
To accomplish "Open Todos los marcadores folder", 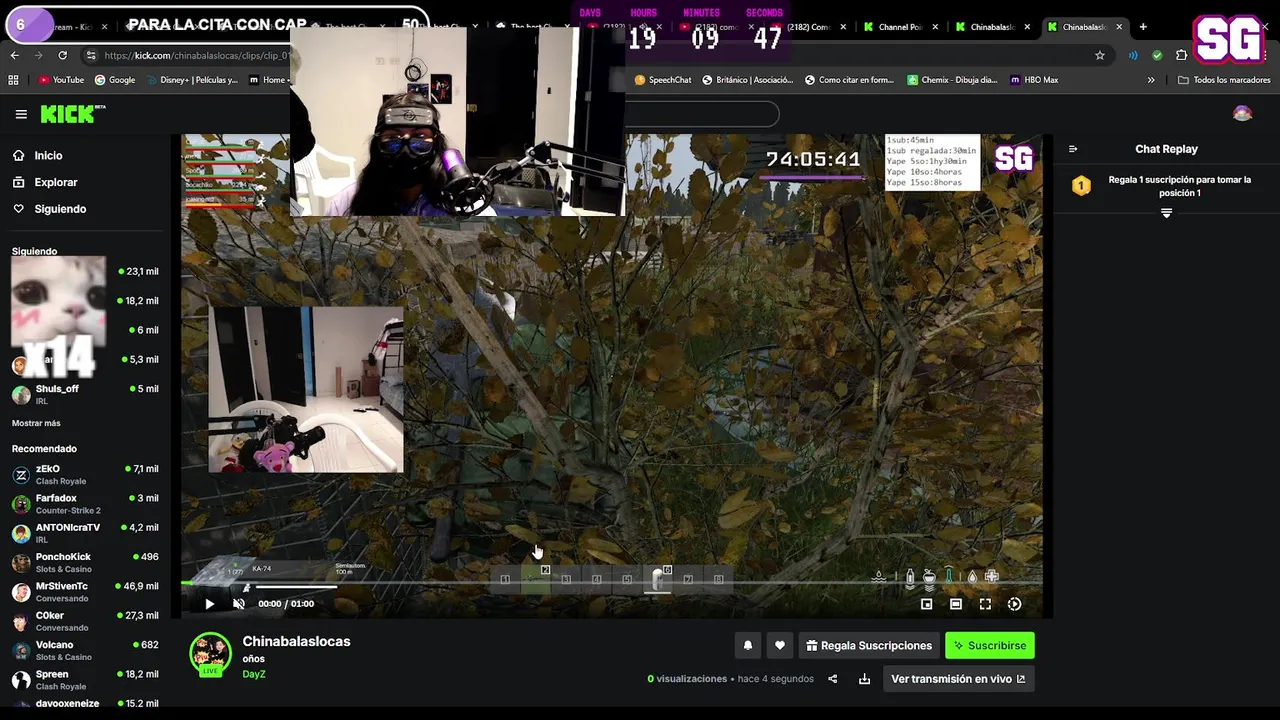I will [x=1224, y=80].
